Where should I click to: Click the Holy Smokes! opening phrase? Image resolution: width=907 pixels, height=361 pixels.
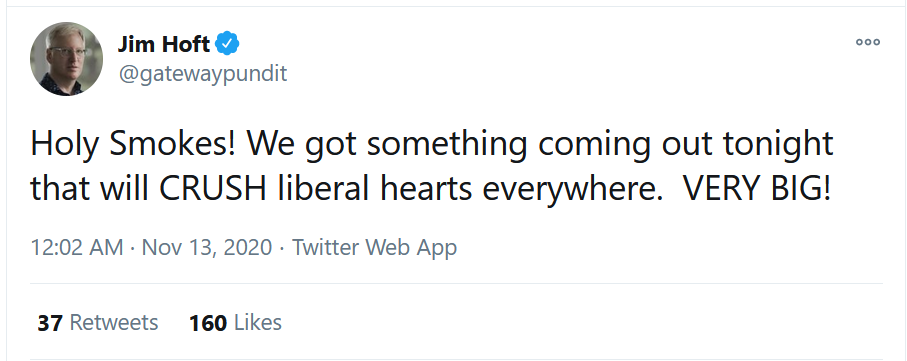point(133,145)
